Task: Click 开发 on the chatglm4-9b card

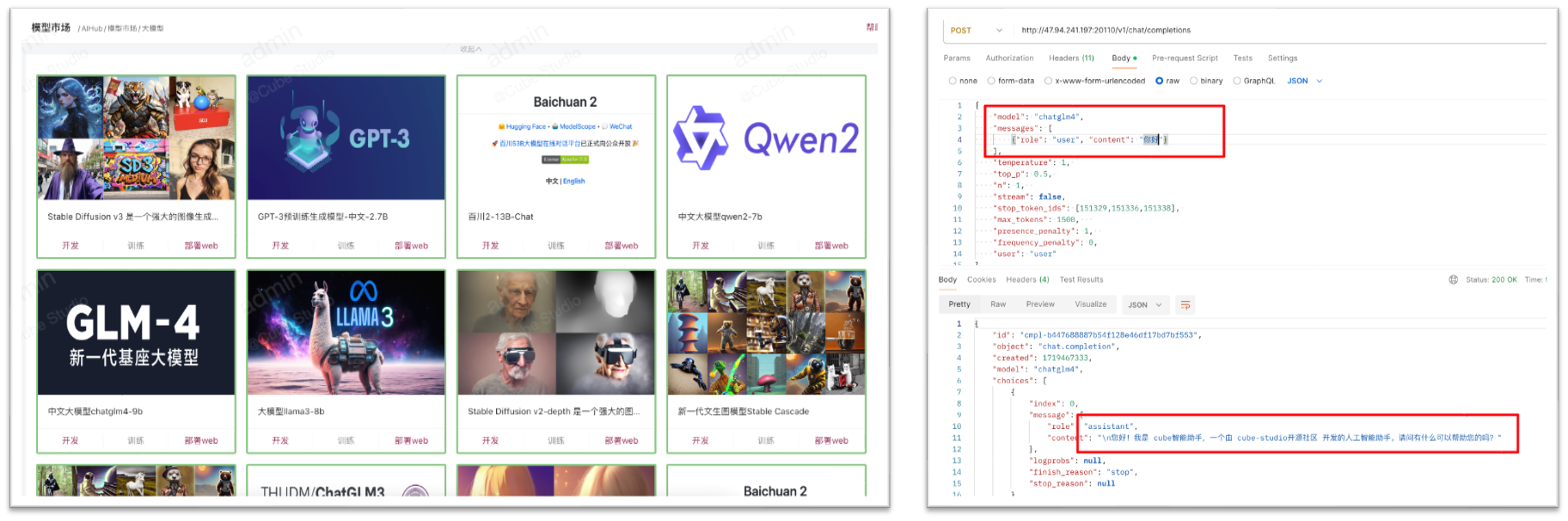Action: click(70, 441)
